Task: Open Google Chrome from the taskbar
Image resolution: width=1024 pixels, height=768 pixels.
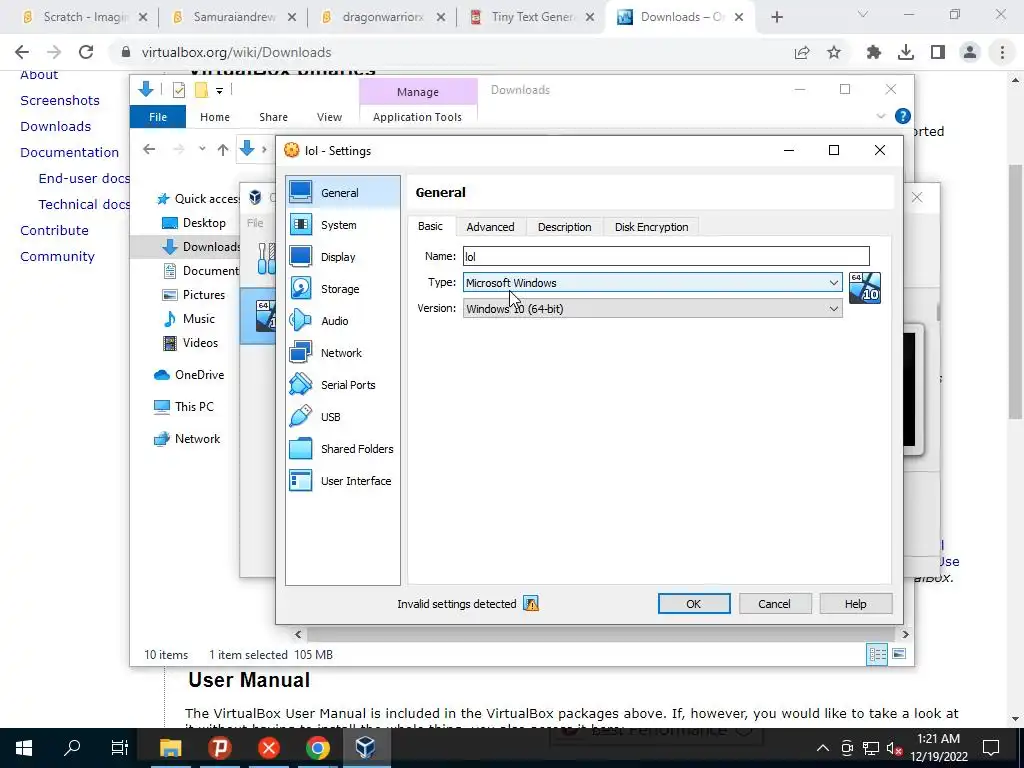Action: [x=317, y=748]
